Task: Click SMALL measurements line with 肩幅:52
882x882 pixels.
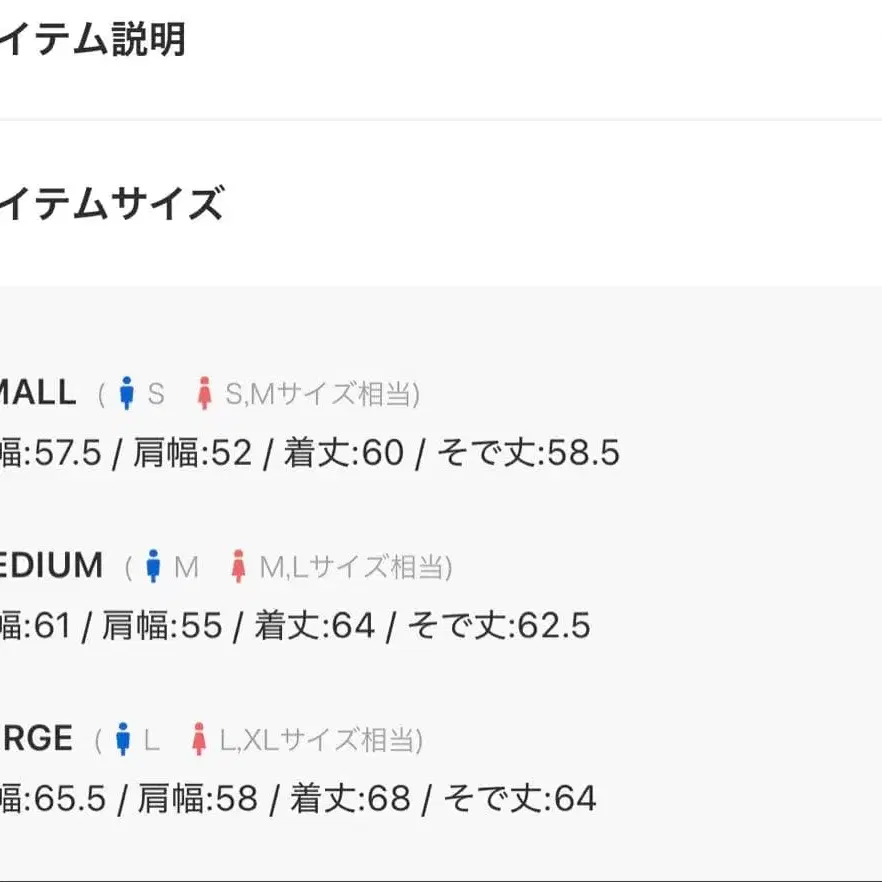Action: pos(310,454)
